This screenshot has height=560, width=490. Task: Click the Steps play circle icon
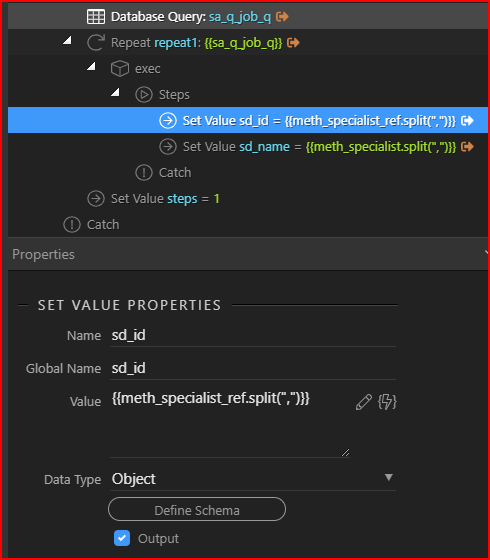(144, 95)
